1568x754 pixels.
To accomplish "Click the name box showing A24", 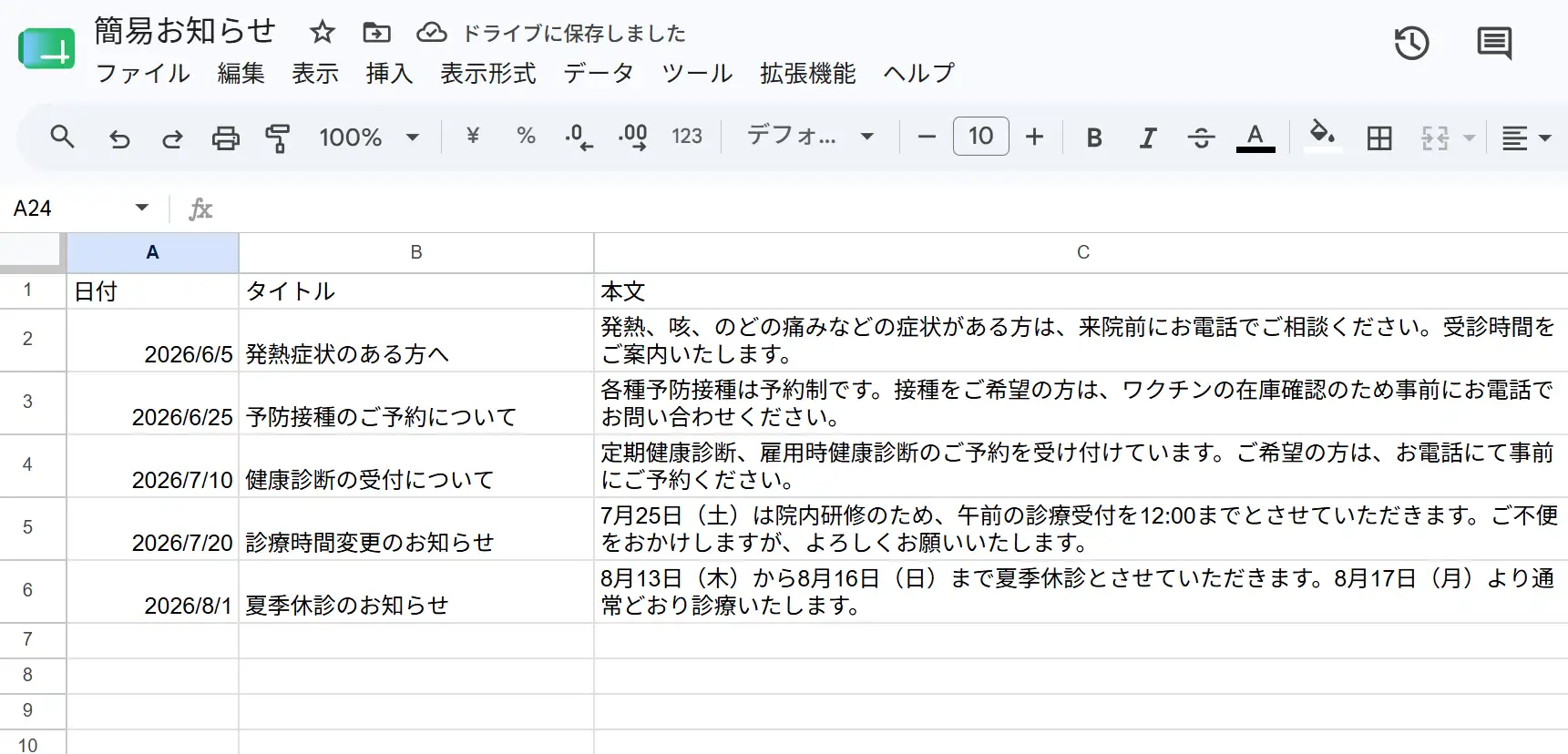I will pos(68,209).
